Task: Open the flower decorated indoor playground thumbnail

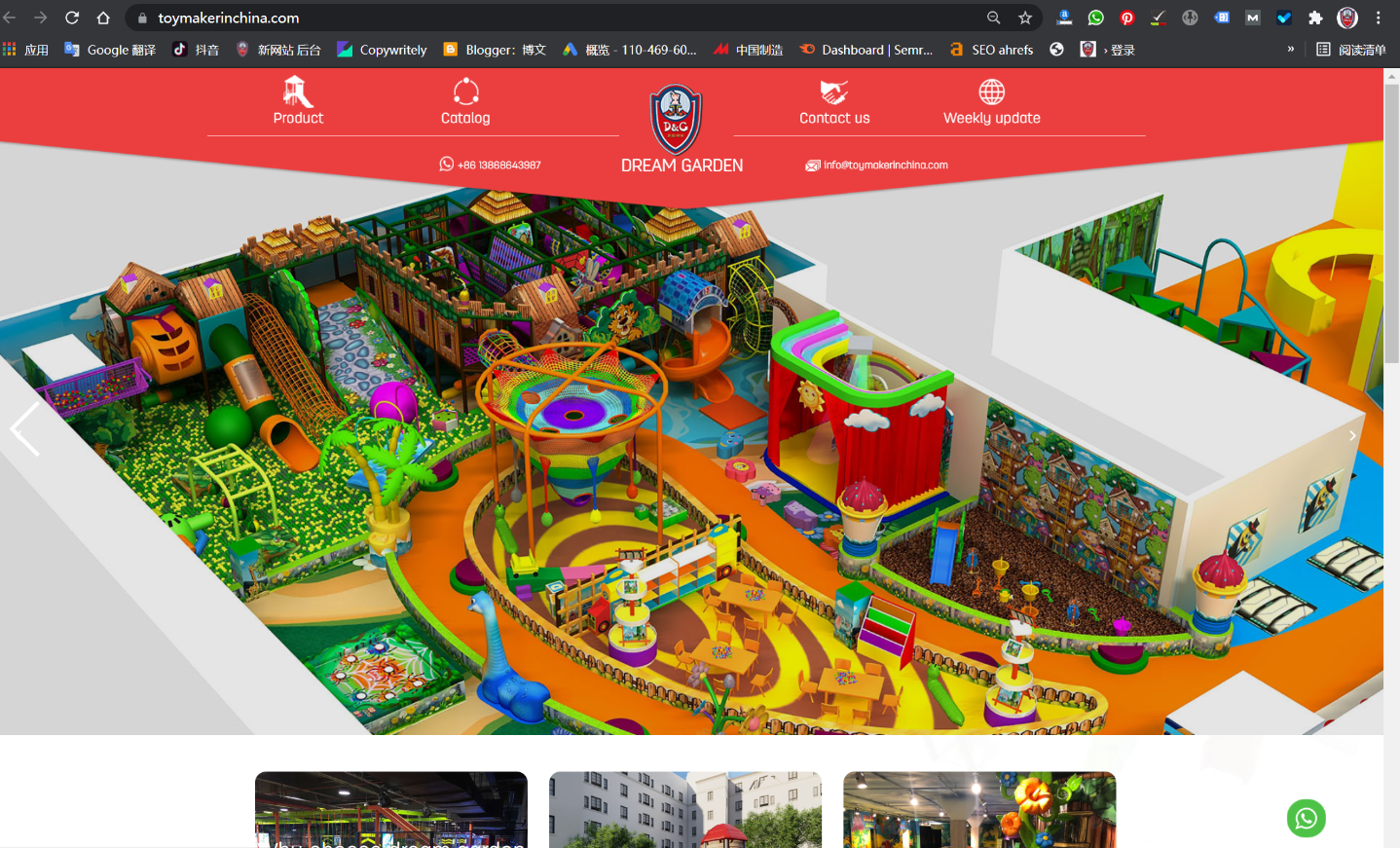Action: pyautogui.click(x=979, y=810)
